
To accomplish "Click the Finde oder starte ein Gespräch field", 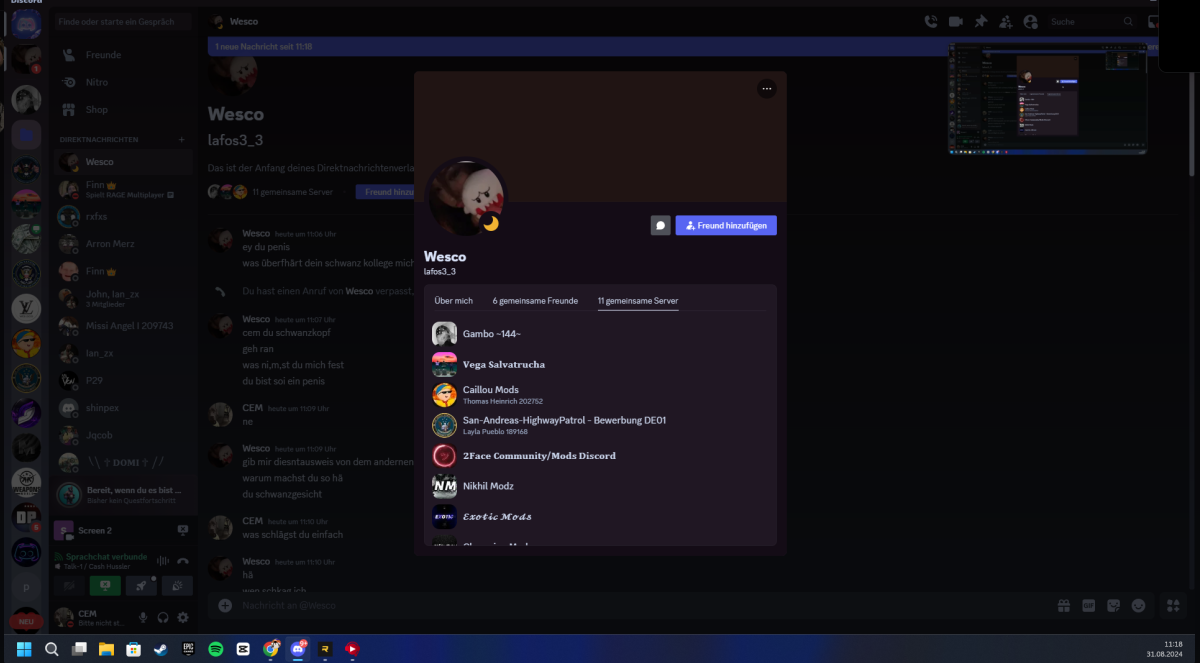I will (x=124, y=21).
